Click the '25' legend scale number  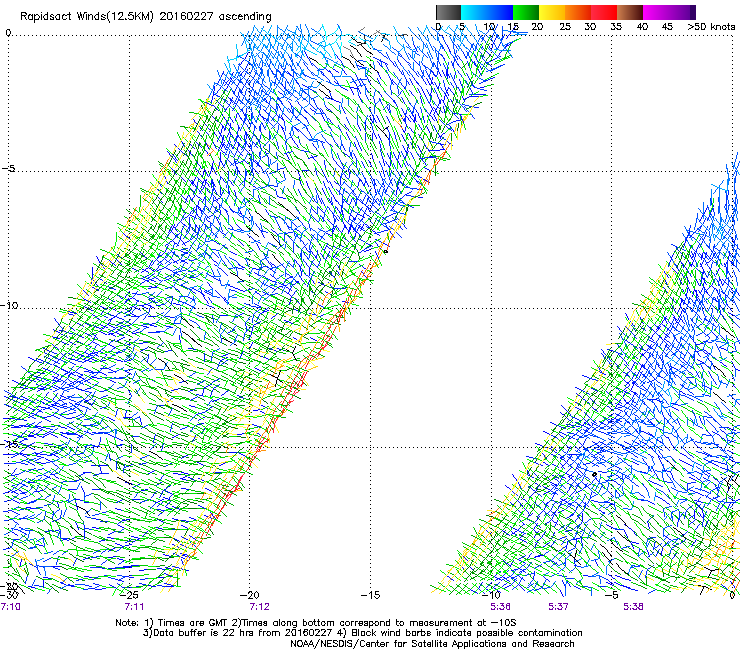coord(565,27)
